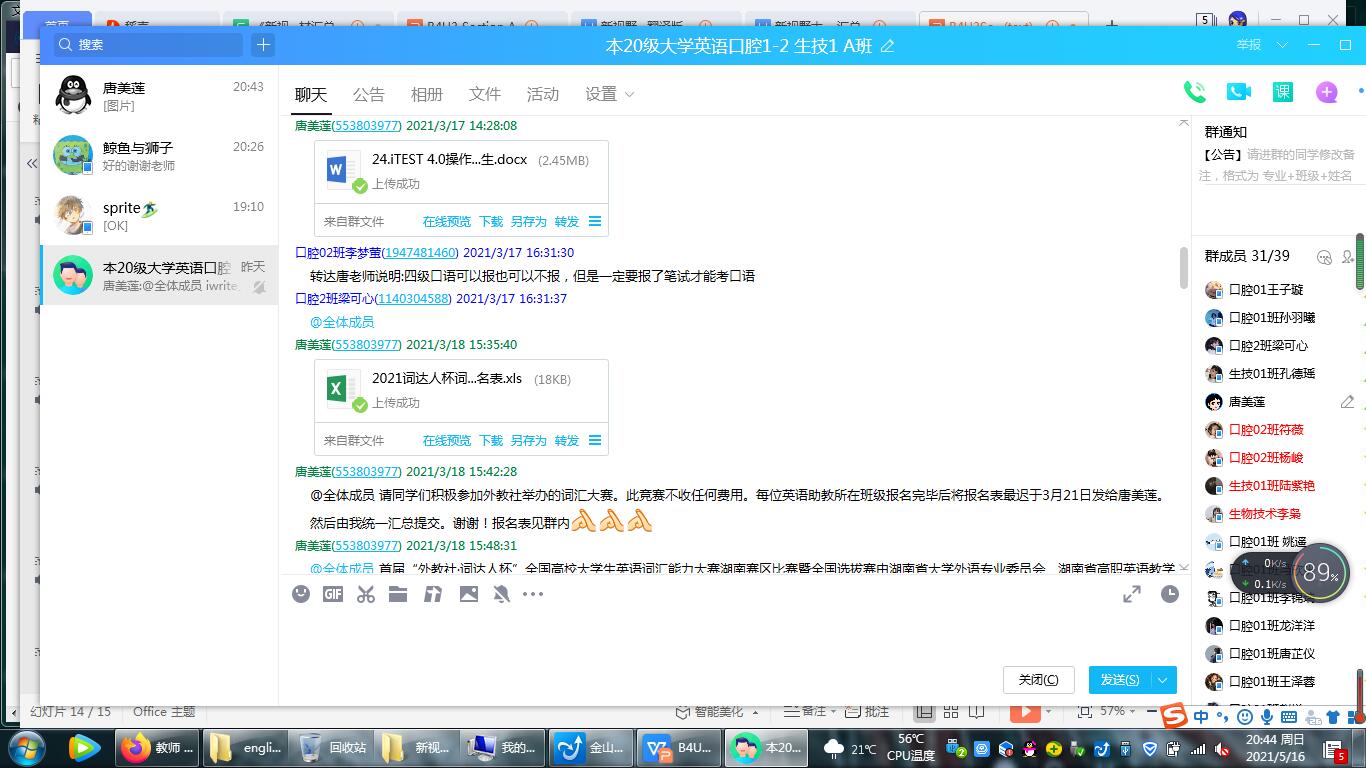Open the music share icon
Screen dimensions: 1366x768
[x=432, y=594]
